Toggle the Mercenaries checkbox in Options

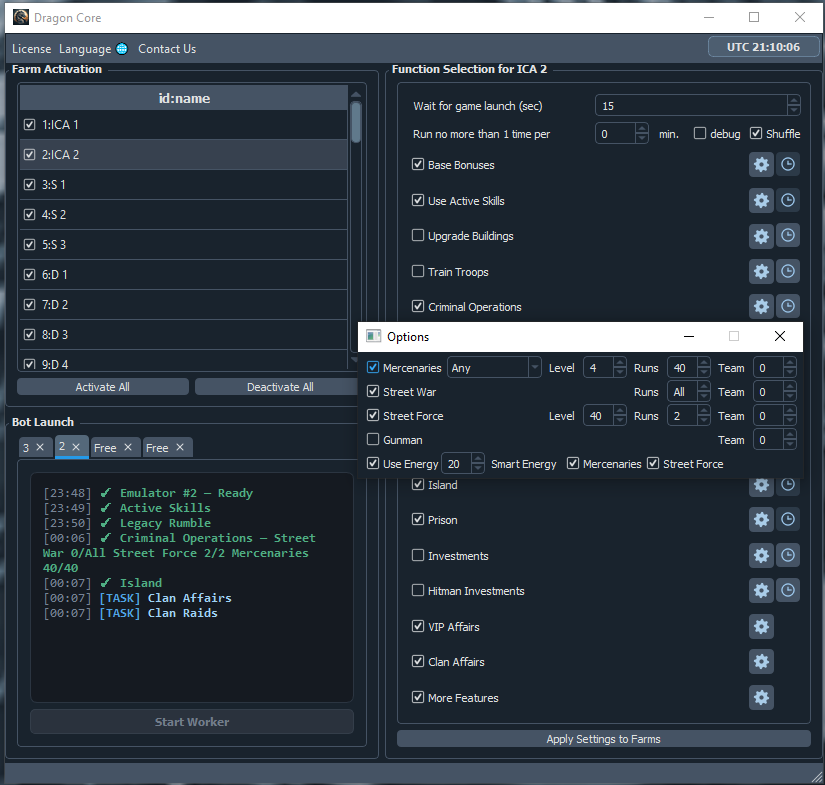373,367
